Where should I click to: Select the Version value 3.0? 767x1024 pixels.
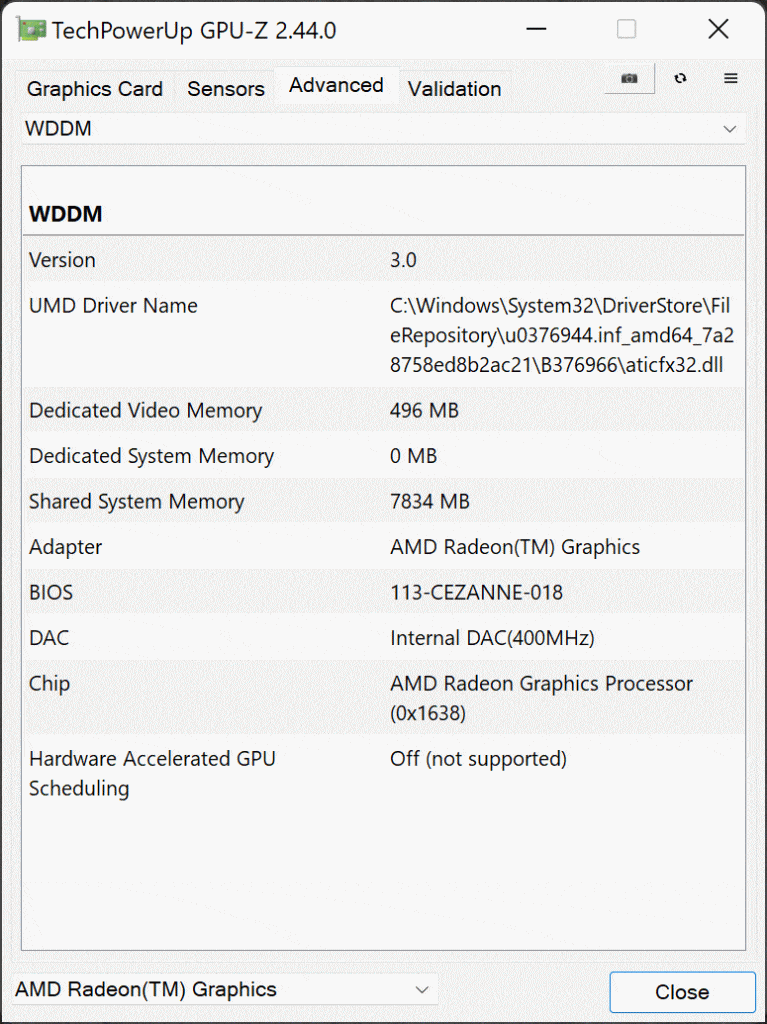click(403, 260)
